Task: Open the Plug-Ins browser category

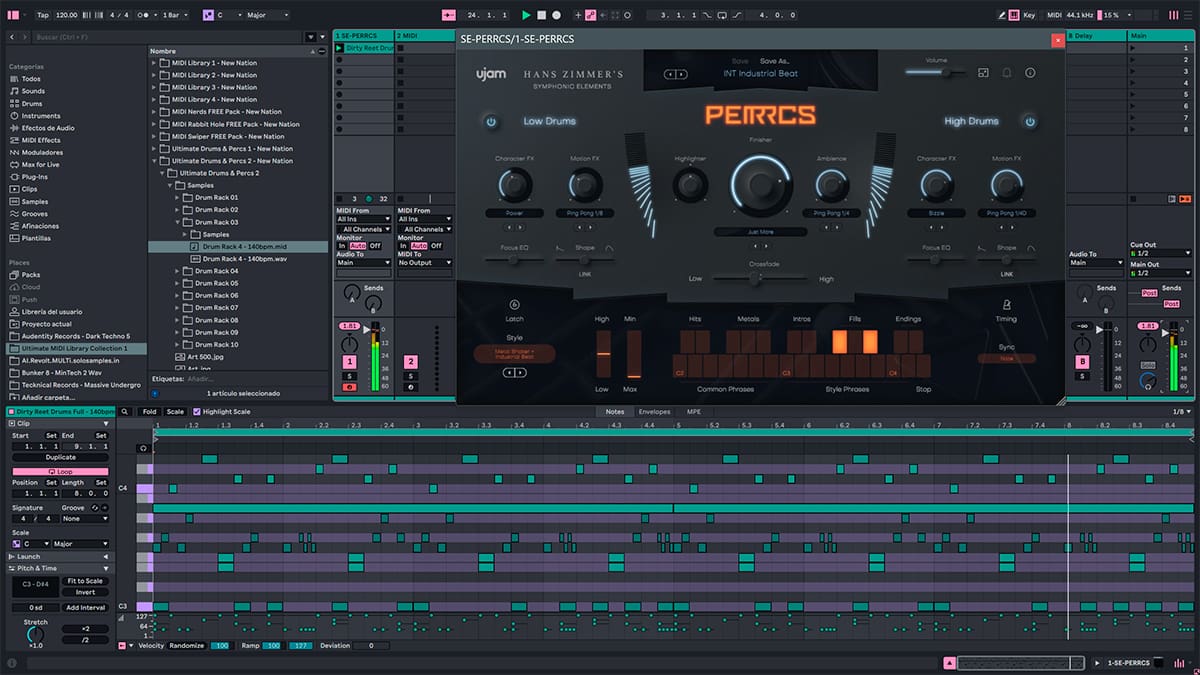Action: click(34, 177)
